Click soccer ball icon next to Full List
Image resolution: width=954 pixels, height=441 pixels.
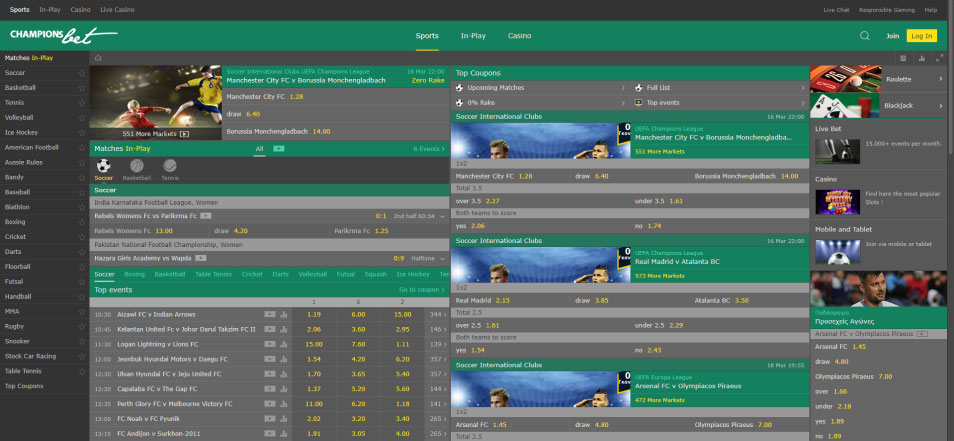pyautogui.click(x=638, y=88)
